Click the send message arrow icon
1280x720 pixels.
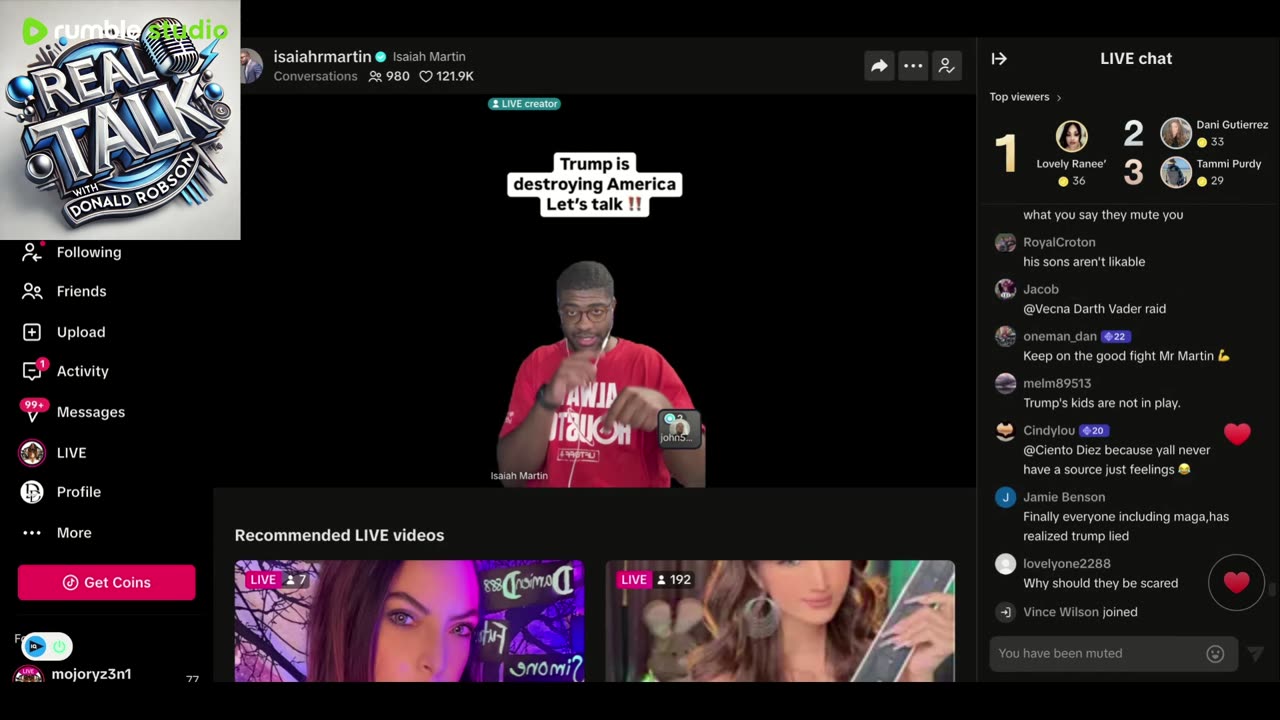[x=1255, y=654]
